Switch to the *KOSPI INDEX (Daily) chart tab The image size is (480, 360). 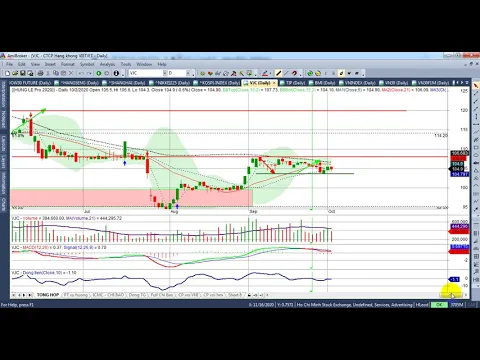click(x=216, y=83)
